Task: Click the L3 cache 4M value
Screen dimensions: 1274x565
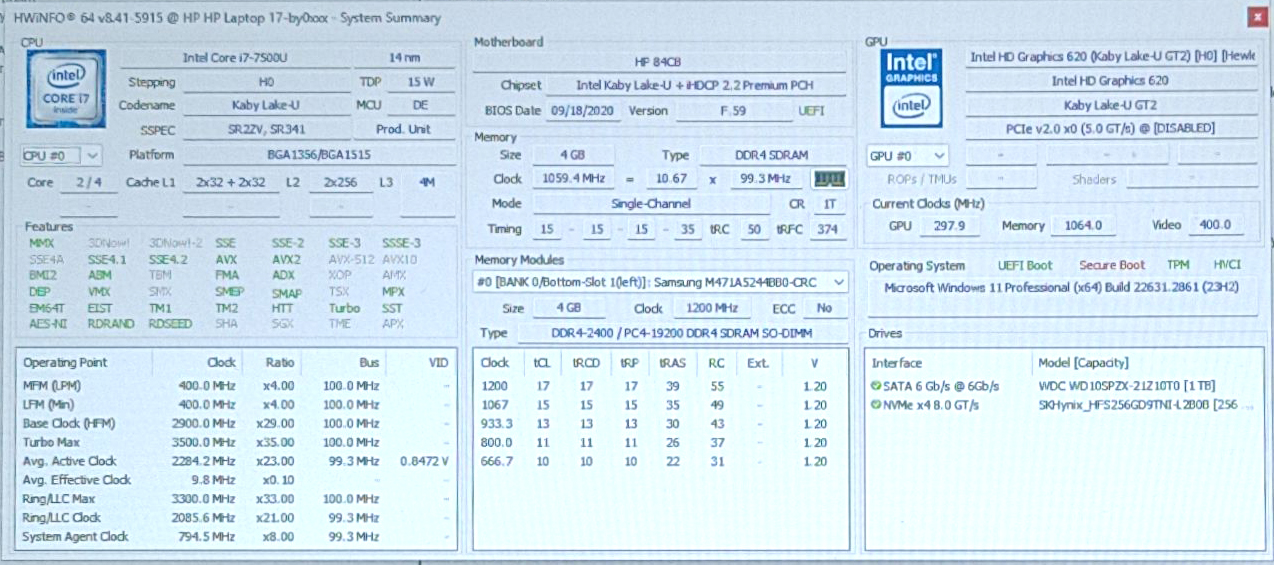Action: [x=427, y=182]
